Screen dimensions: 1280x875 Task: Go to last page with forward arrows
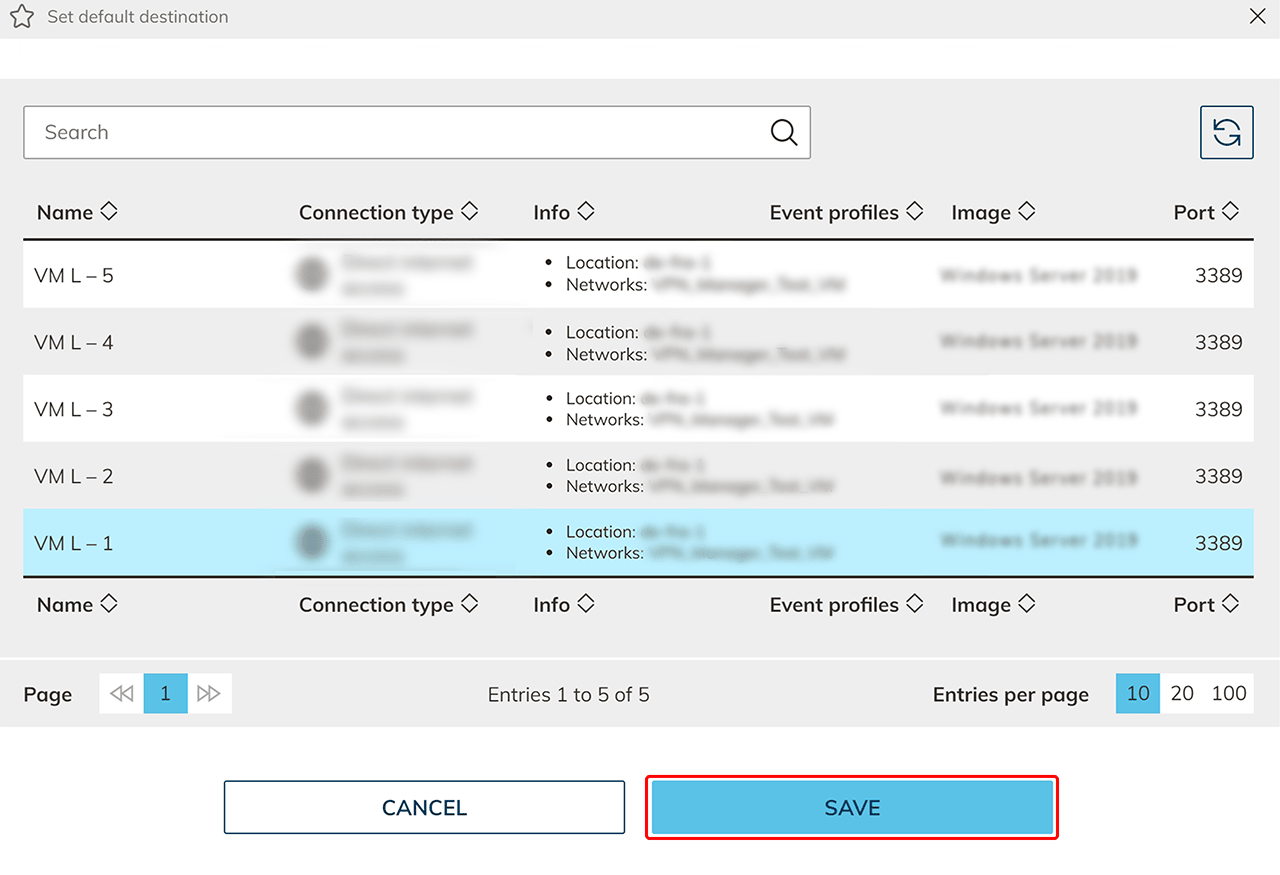click(209, 694)
